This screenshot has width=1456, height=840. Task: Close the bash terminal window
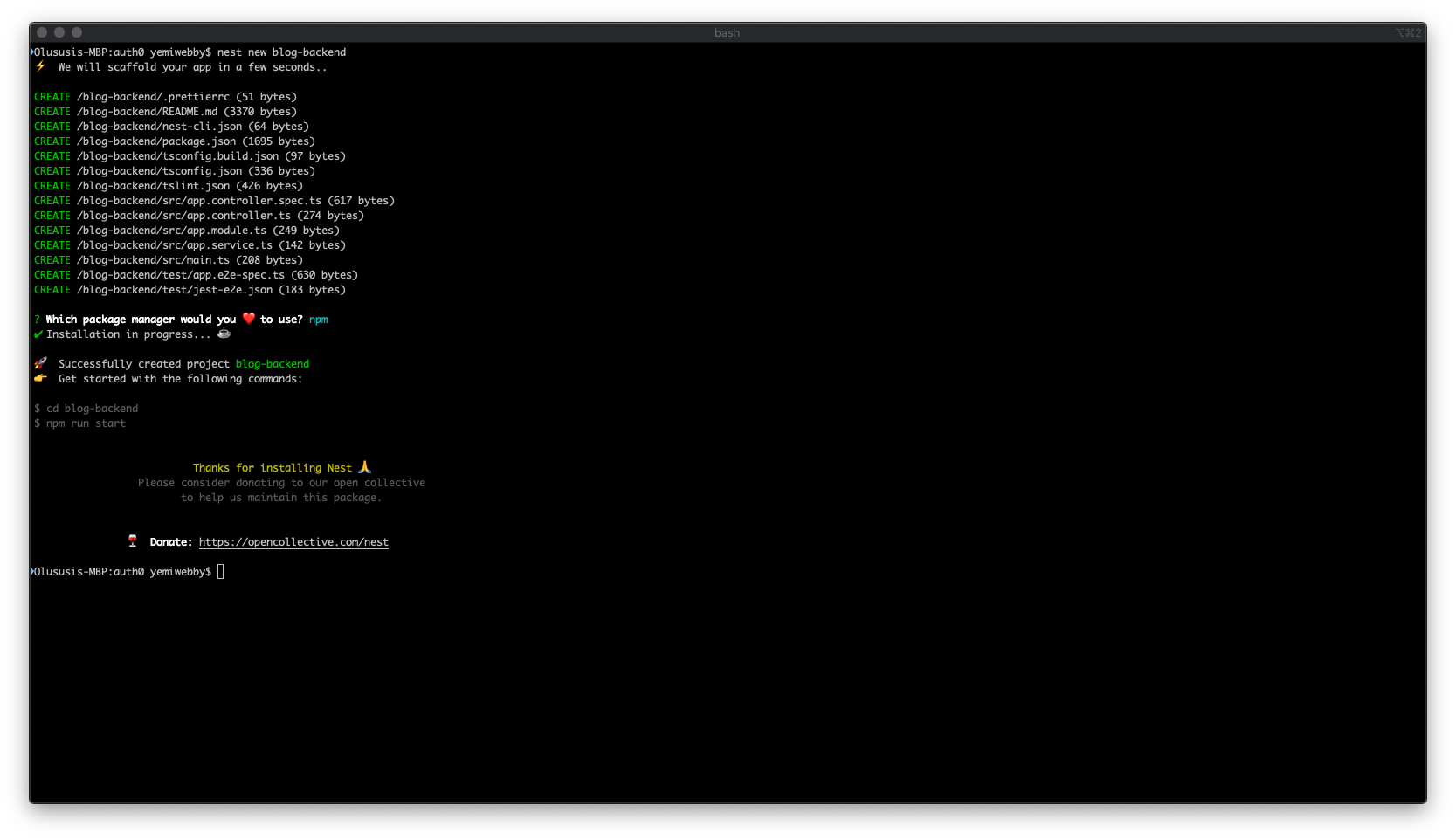(42, 32)
